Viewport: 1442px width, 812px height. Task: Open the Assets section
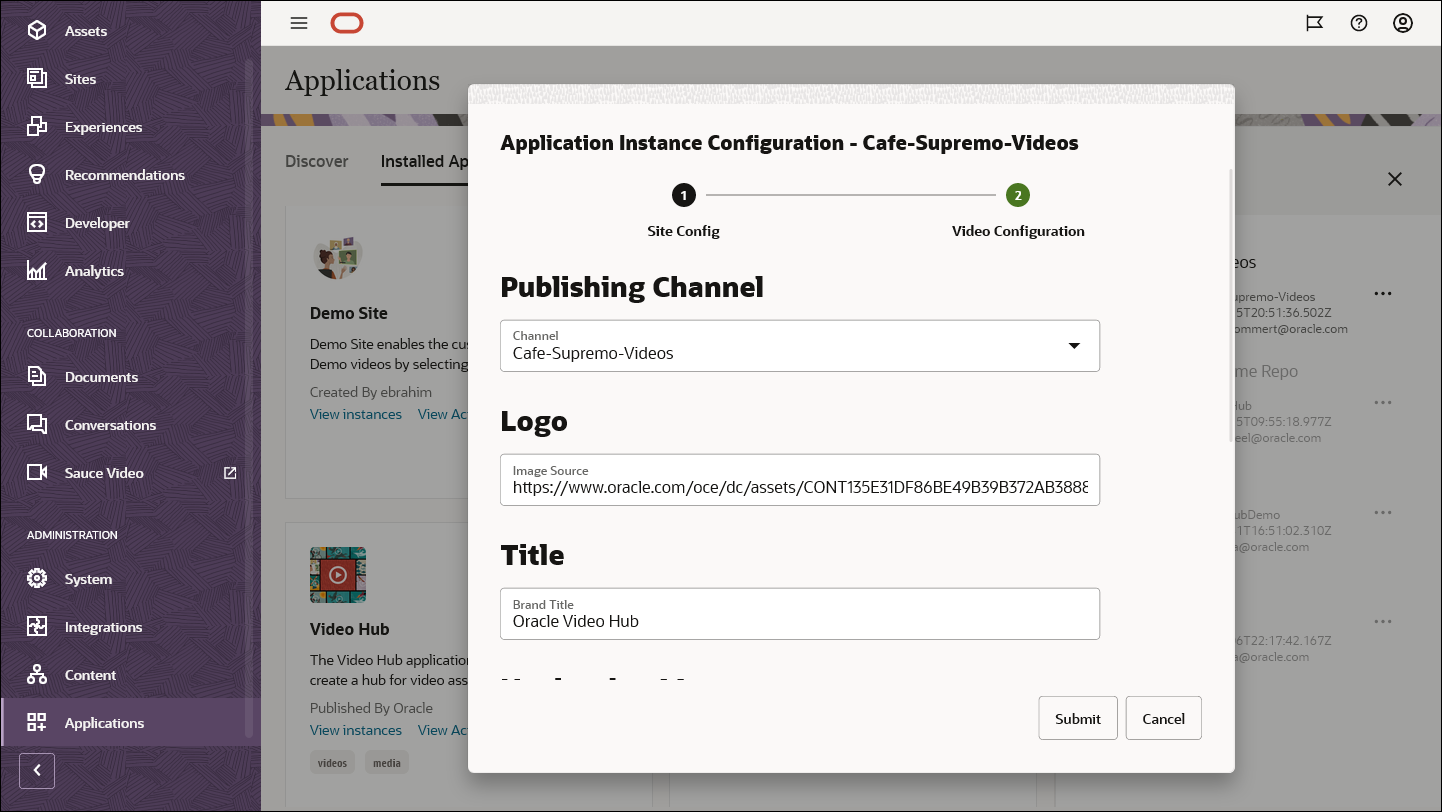click(x=85, y=30)
